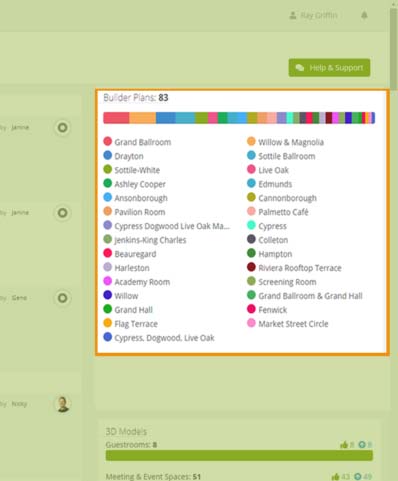The height and width of the screenshot is (481, 398).
Task: Select the Palmetto Café legend item
Action: 278,212
